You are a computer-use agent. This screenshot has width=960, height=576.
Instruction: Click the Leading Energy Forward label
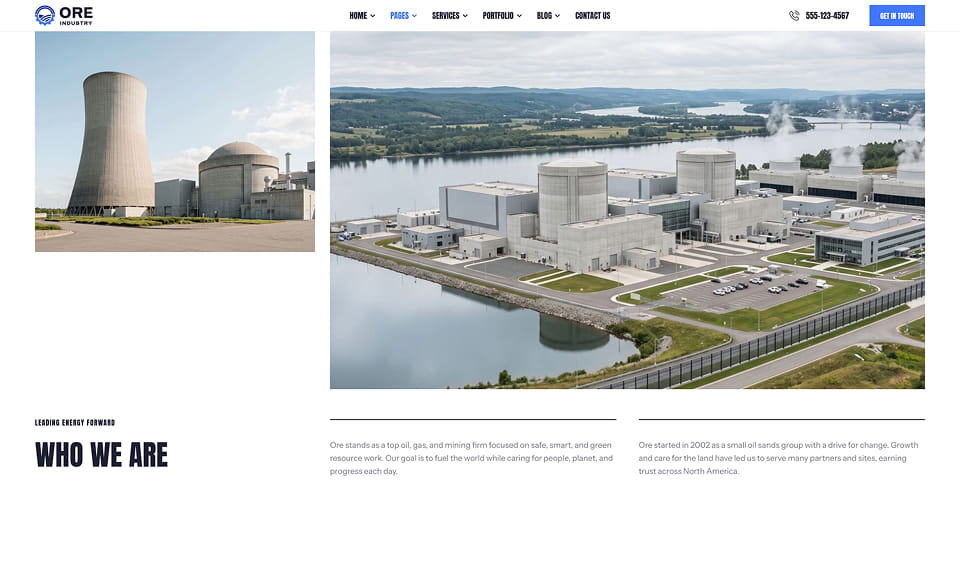(x=75, y=422)
